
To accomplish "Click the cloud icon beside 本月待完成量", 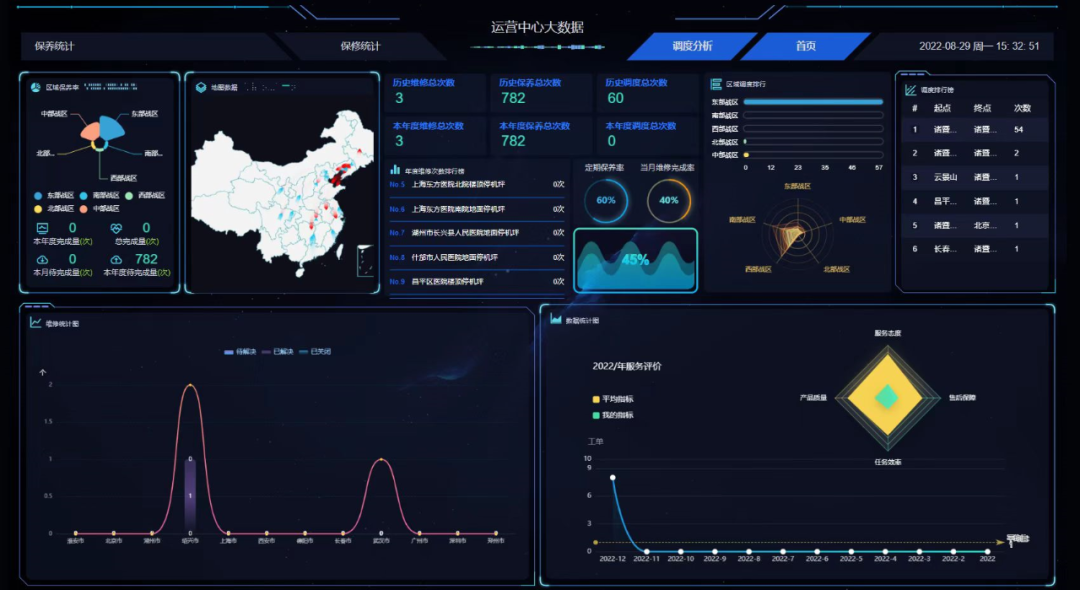I will click(41, 259).
